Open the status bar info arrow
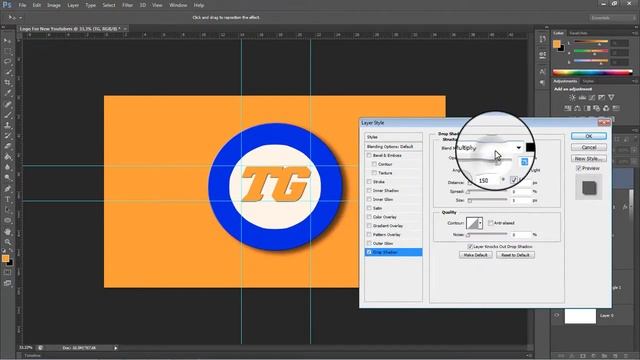This screenshot has width=640, height=360. click(116, 348)
